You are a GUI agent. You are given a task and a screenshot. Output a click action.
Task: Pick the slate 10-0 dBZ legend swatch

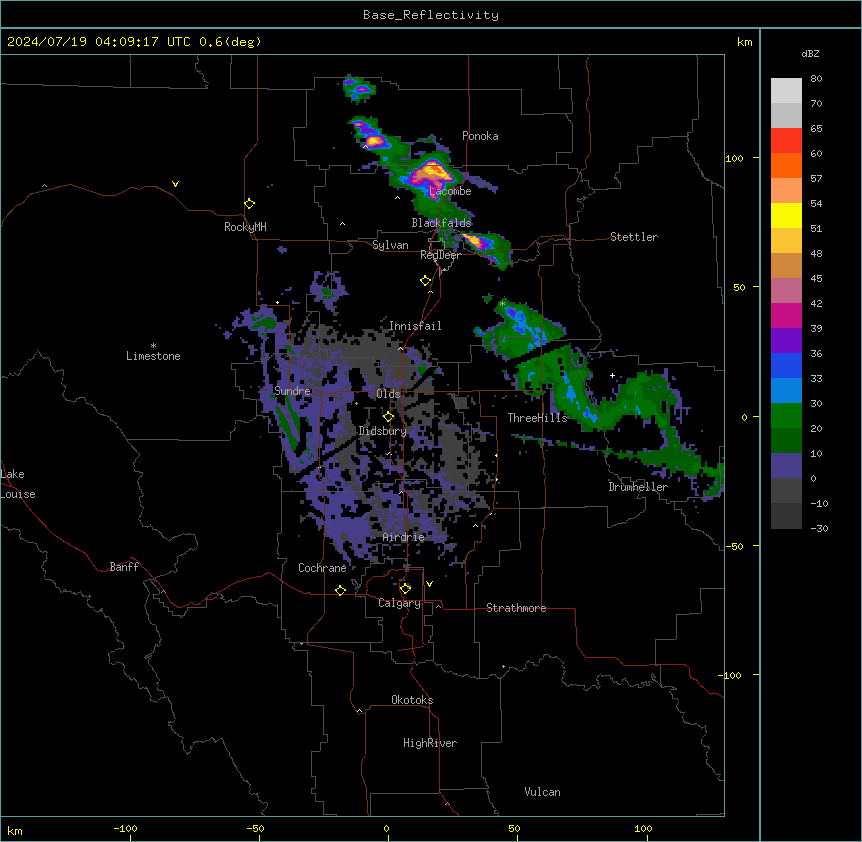[786, 466]
